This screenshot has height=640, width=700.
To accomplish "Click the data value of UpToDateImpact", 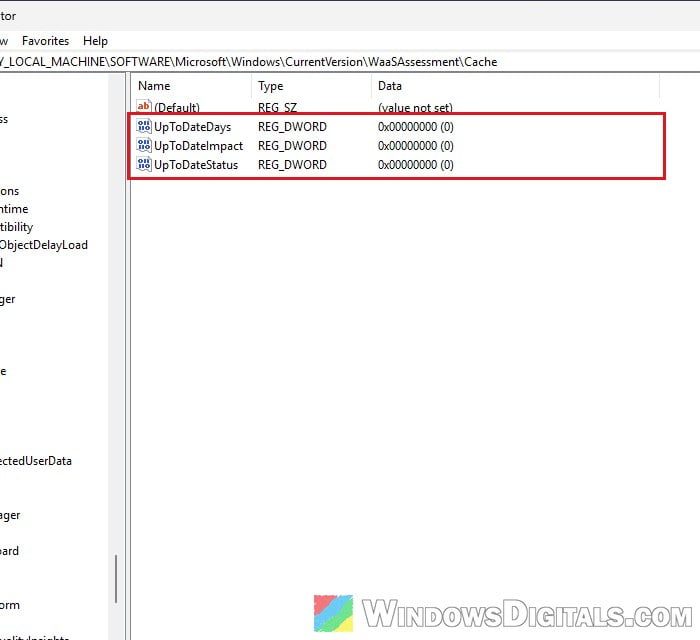I will click(x=416, y=146).
